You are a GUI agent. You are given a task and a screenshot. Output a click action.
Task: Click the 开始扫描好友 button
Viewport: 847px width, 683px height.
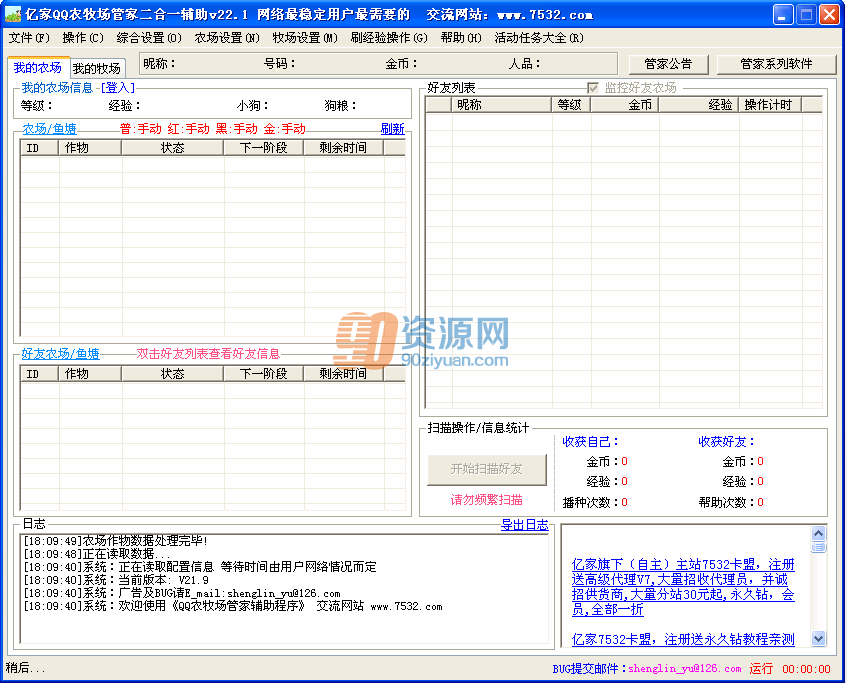487,469
